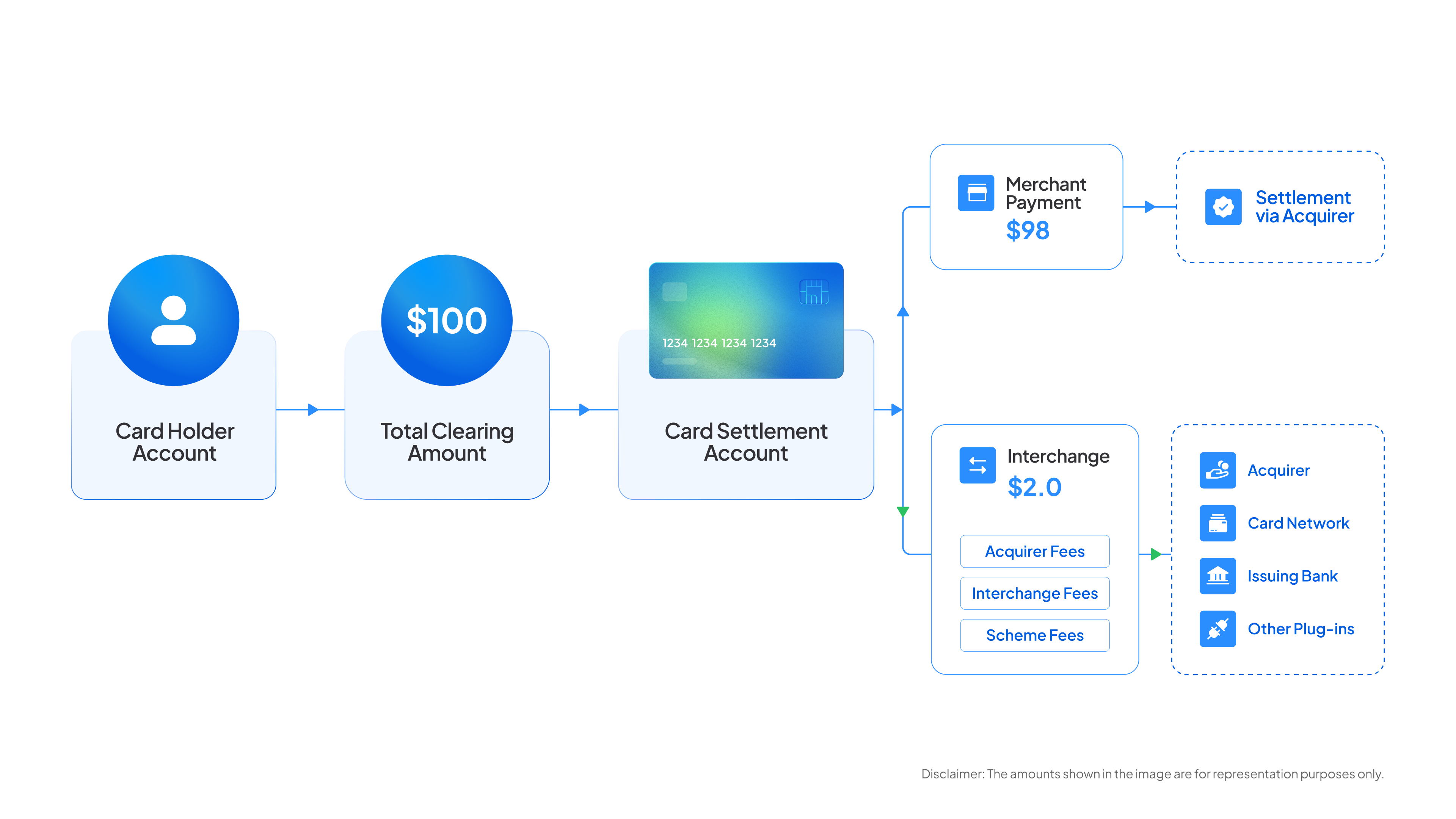Click the Settlement via Acquirer checkmark badge icon
This screenshot has height=819, width=1456.
pyautogui.click(x=1223, y=207)
